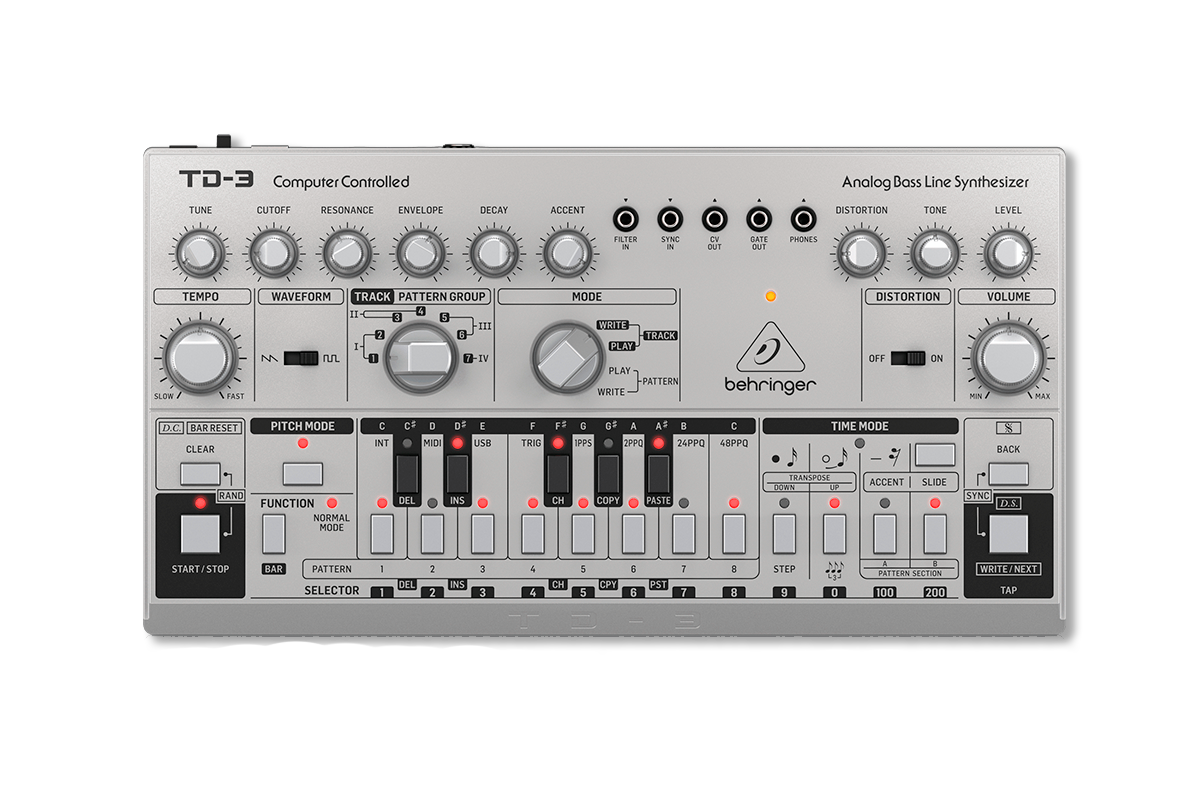This screenshot has height=800, width=1200.
Task: Click the Track Pattern Group rotary selector
Action: tap(417, 358)
